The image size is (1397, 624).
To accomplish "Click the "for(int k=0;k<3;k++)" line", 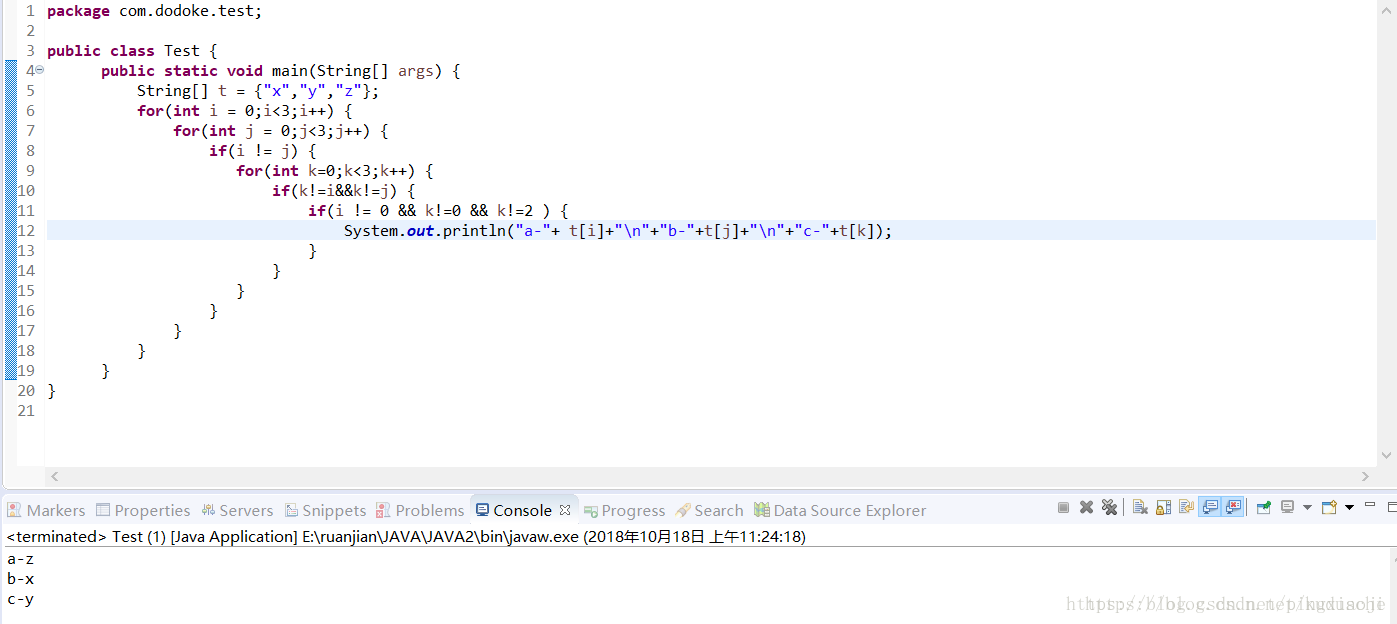I will [334, 171].
